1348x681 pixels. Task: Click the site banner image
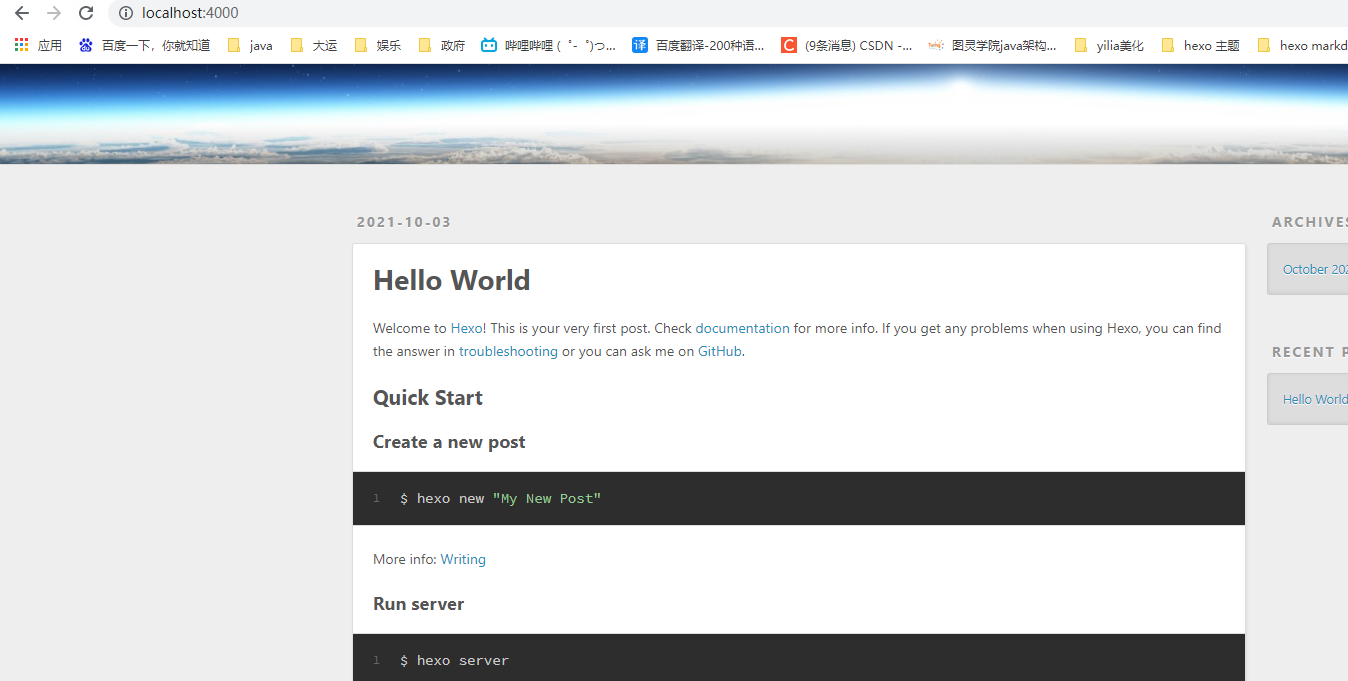(x=674, y=113)
